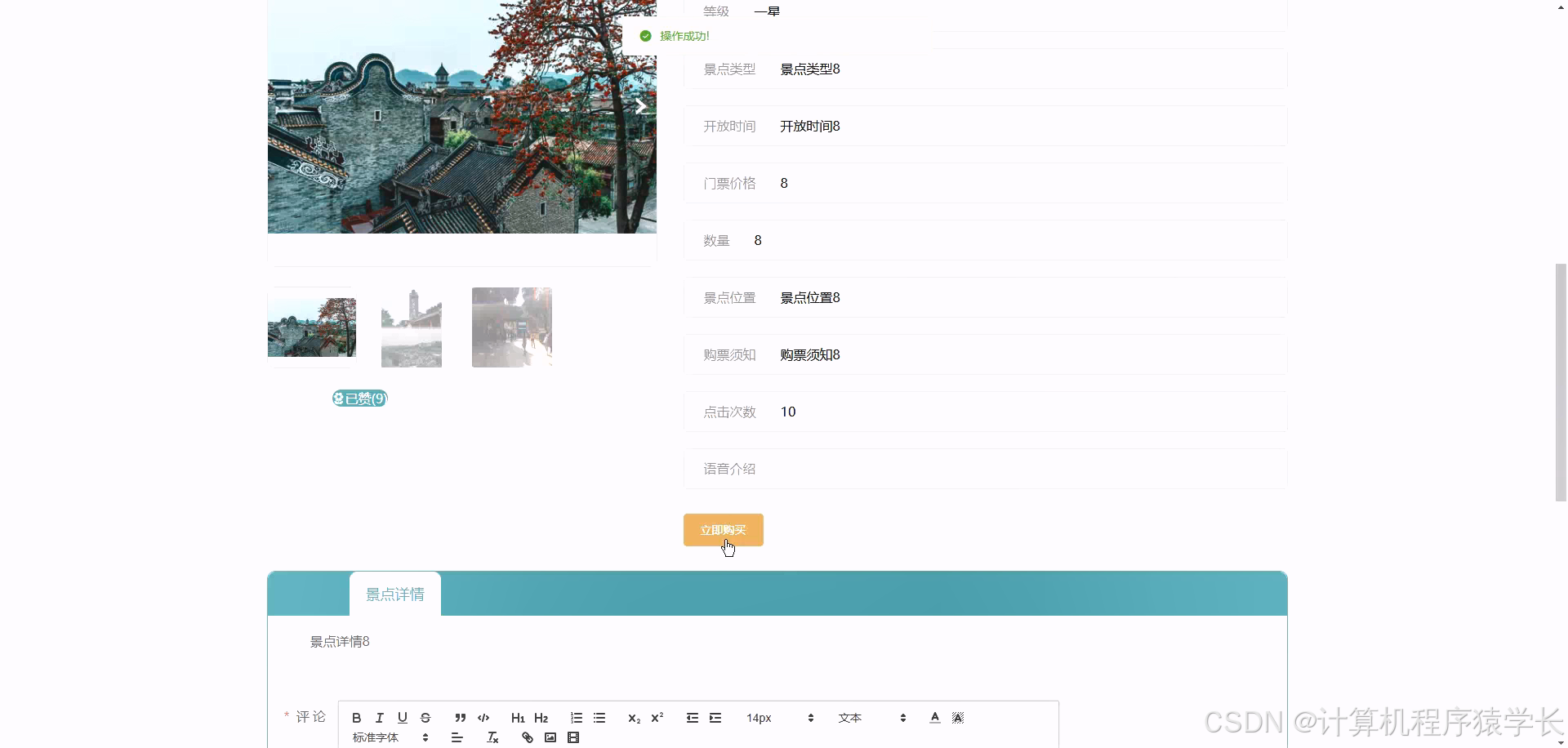The height and width of the screenshot is (748, 1568).
Task: Open text alignment options
Action: (x=457, y=737)
